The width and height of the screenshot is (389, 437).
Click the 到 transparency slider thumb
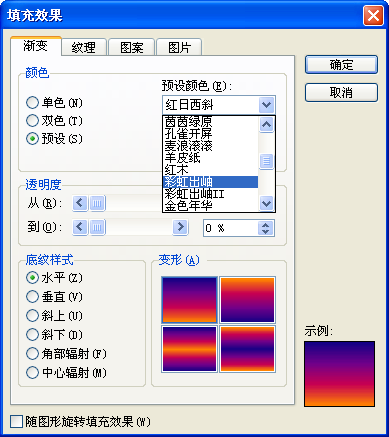point(98,227)
